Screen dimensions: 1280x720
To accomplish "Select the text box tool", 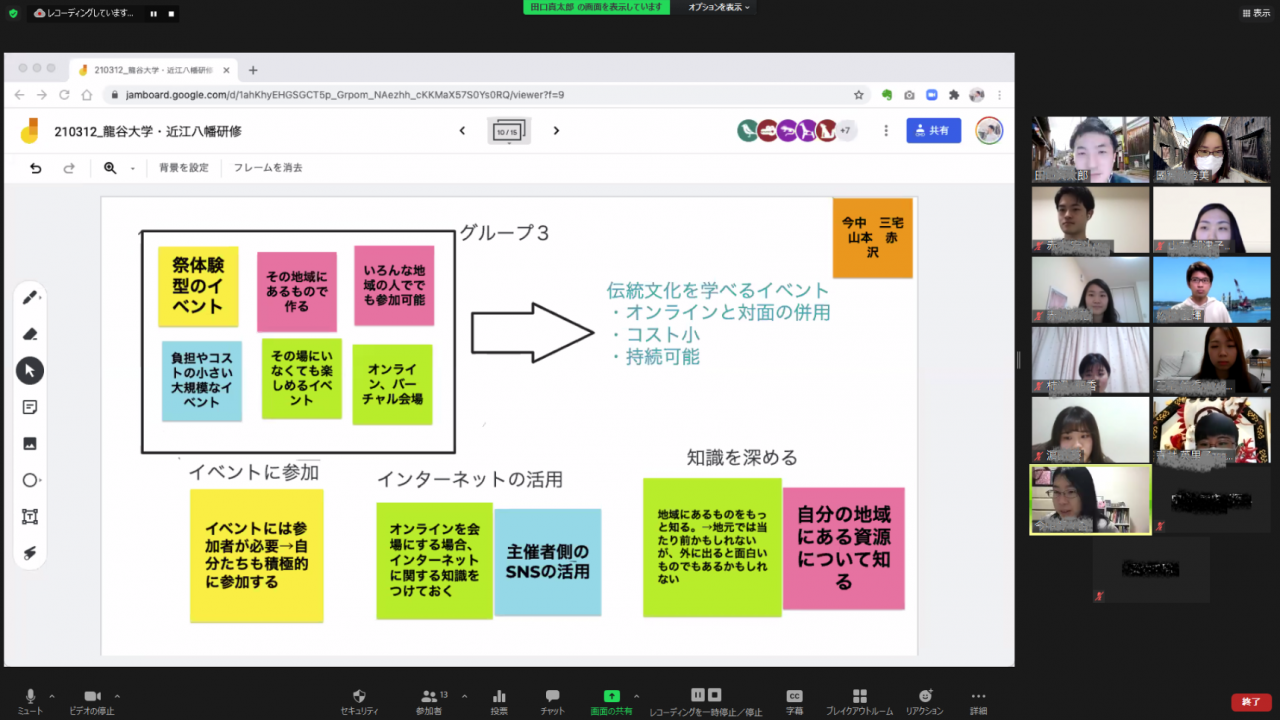I will tap(30, 517).
